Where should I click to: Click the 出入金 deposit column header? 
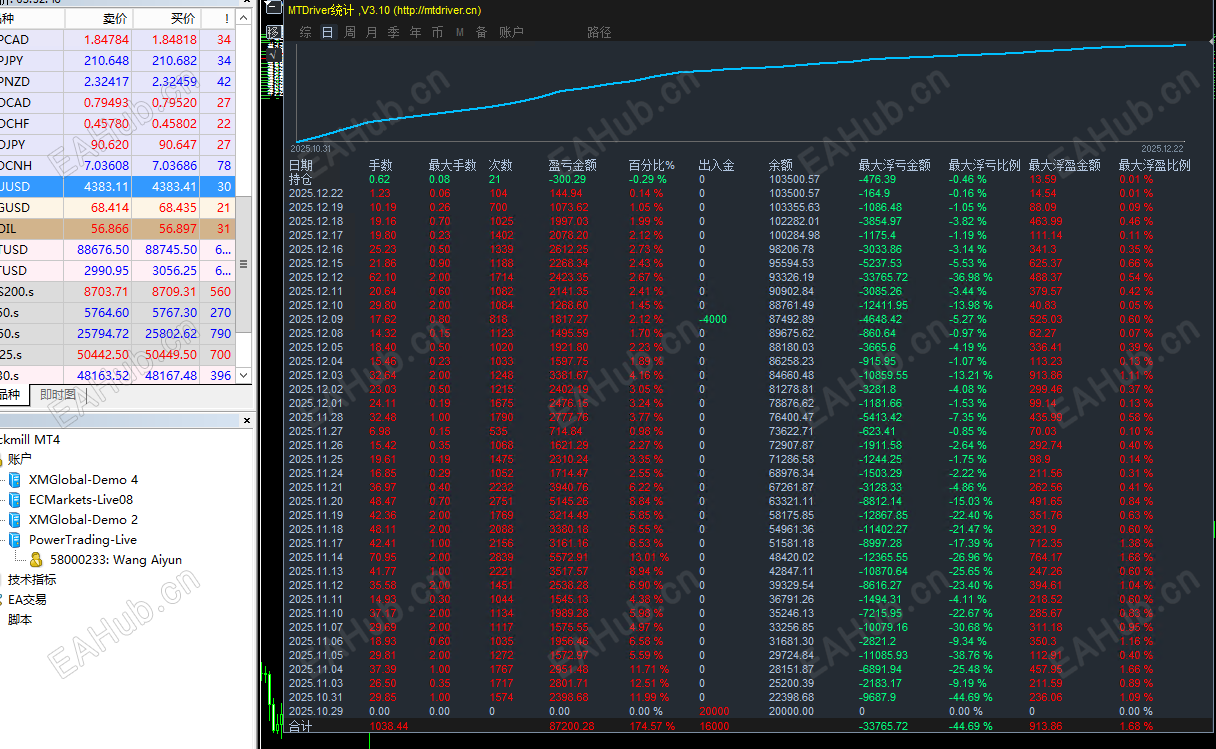716,166
